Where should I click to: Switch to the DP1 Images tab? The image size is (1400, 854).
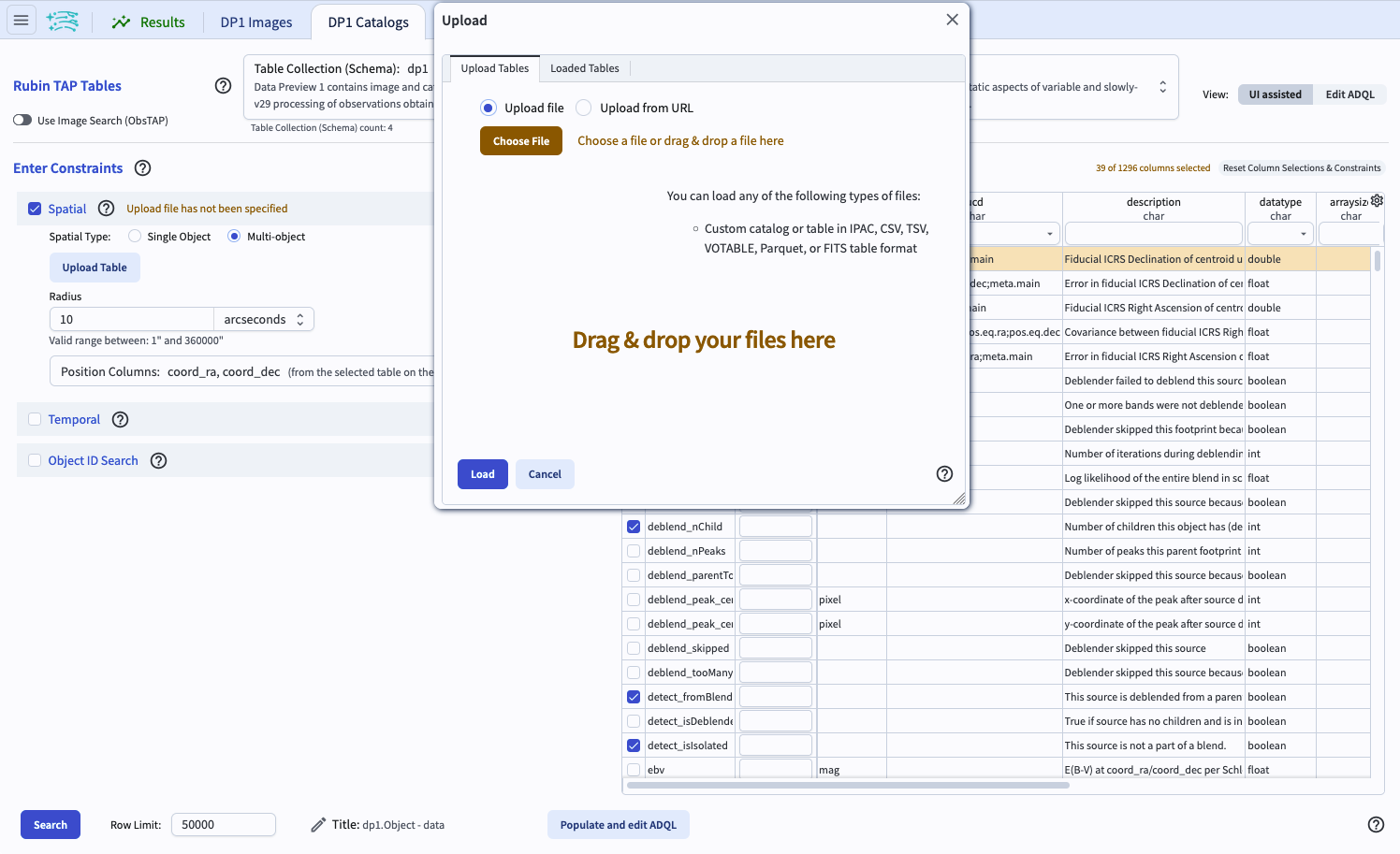[255, 22]
